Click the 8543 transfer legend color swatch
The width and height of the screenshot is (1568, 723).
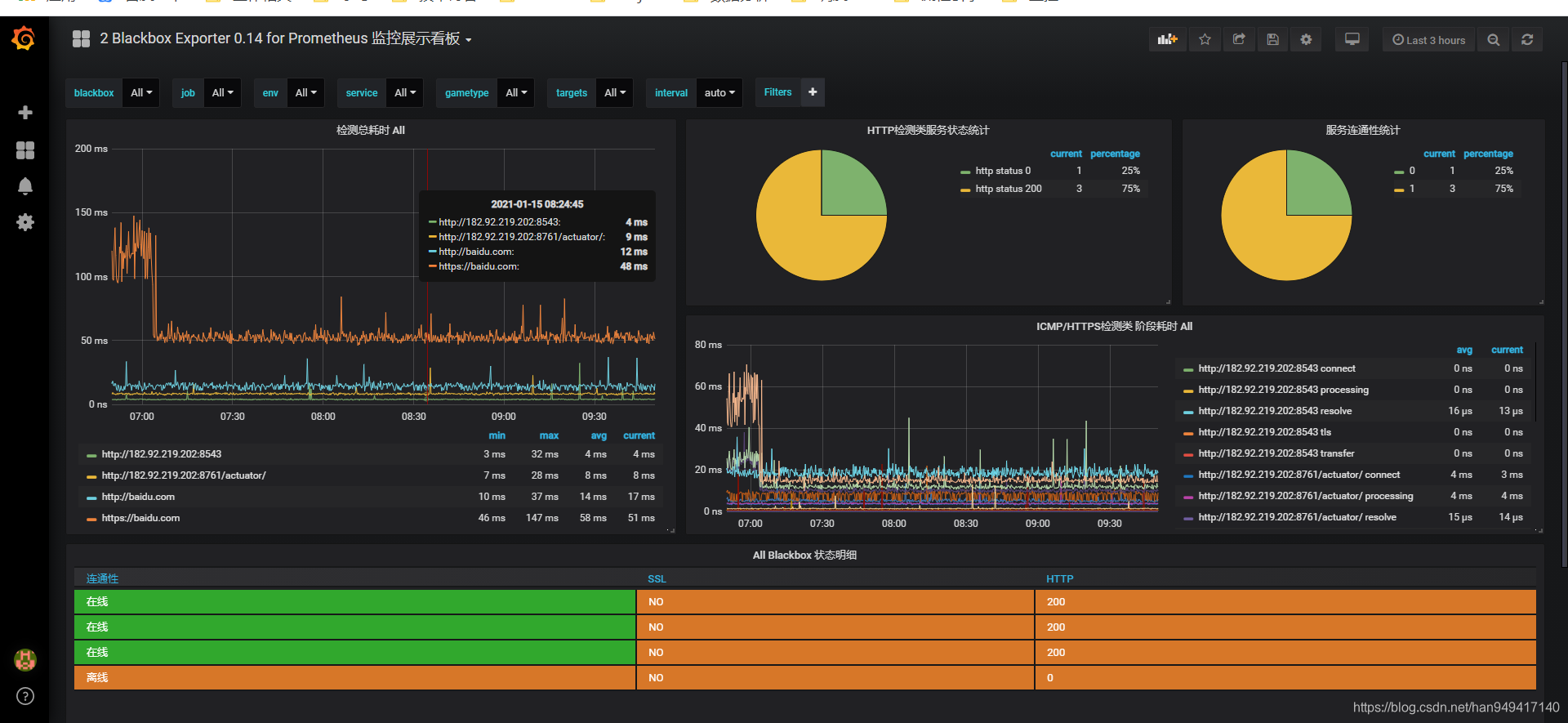(1188, 454)
